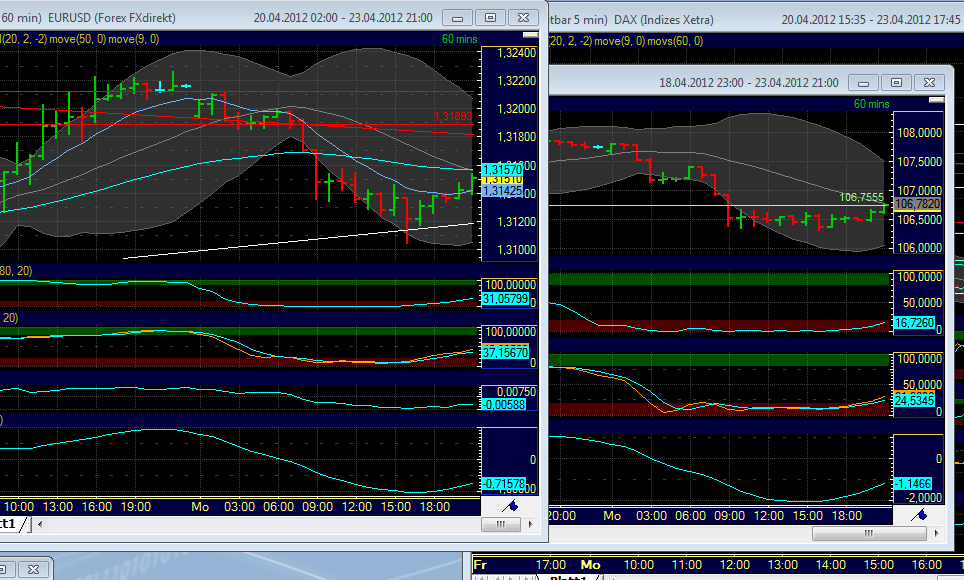
Task: Click the right arrow of the EURUSD horizontal scrollbar
Action: [530, 523]
